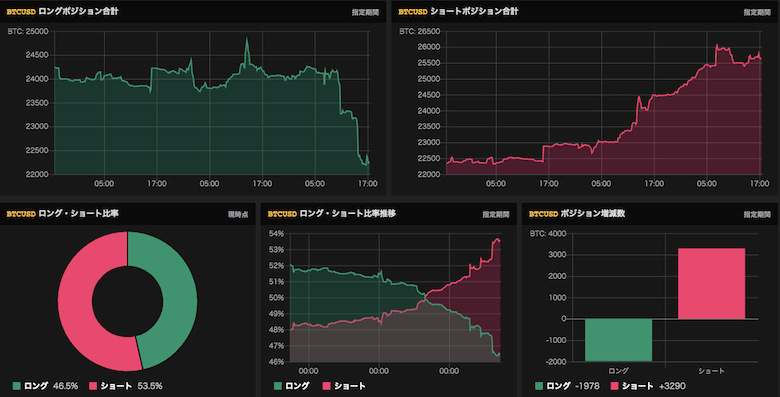Image resolution: width=780 pixels, height=397 pixels.
Task: Click the green ロング negative bar
Action: pyautogui.click(x=618, y=340)
